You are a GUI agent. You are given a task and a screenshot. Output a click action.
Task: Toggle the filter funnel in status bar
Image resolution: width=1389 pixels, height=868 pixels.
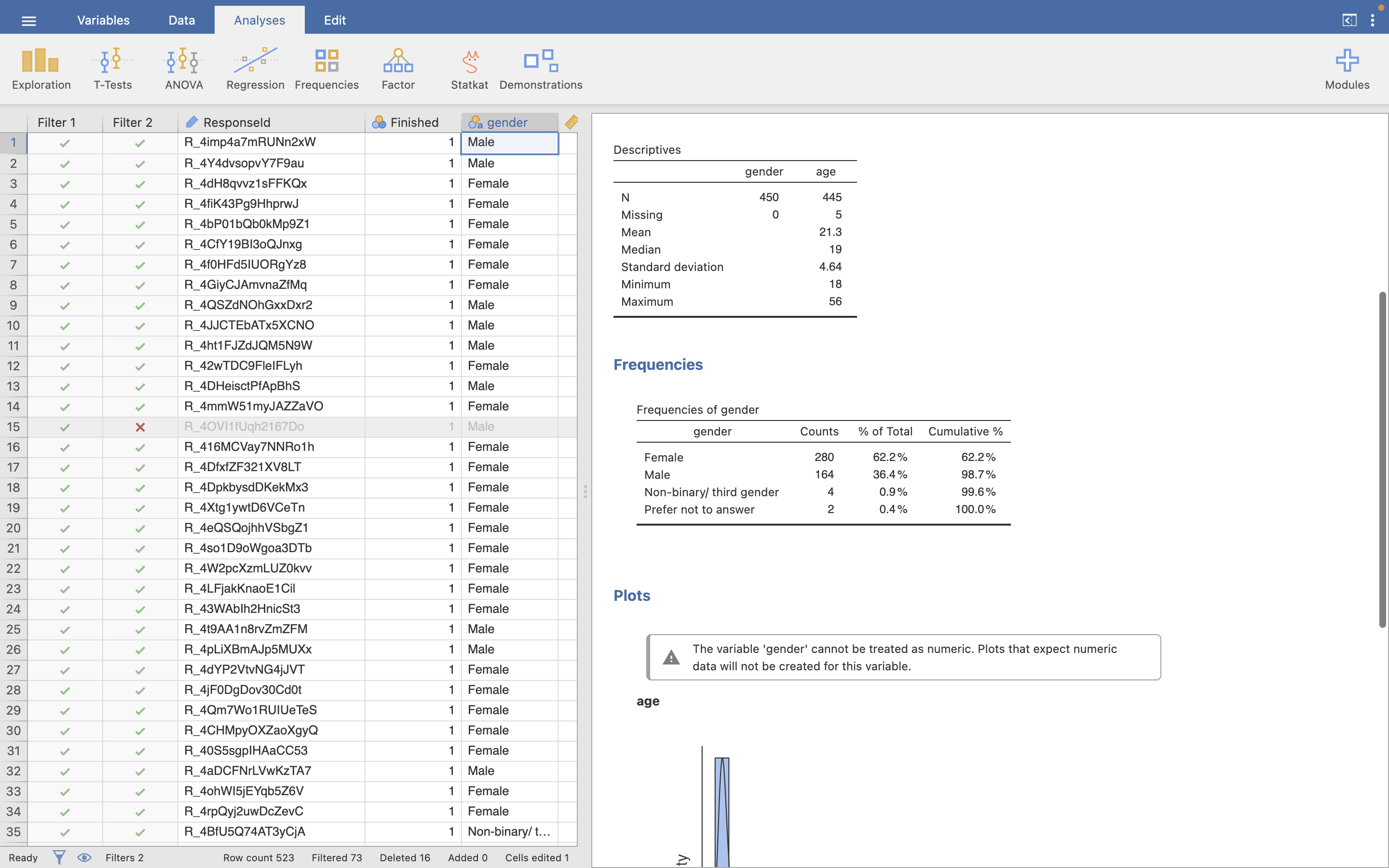(59, 857)
